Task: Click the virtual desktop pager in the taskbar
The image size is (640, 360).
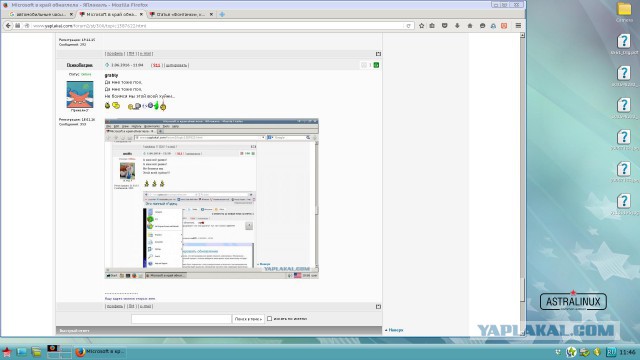Action: click(x=59, y=352)
